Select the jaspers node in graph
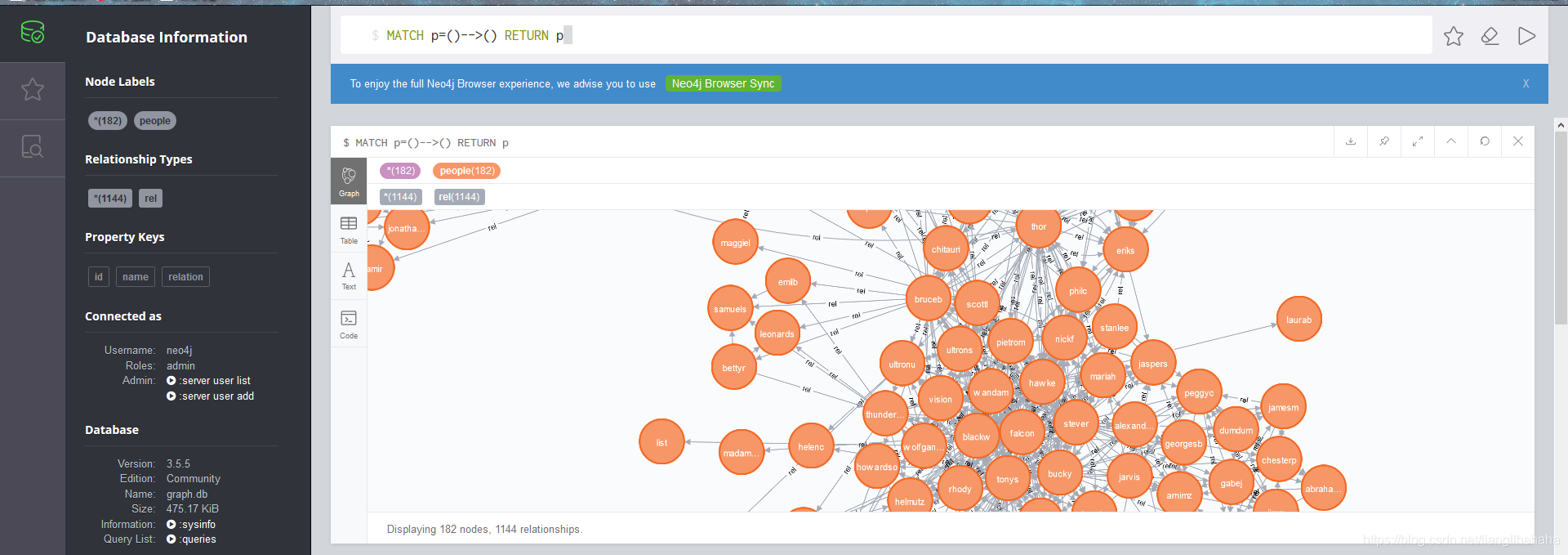This screenshot has width=1568, height=555. [x=1153, y=364]
